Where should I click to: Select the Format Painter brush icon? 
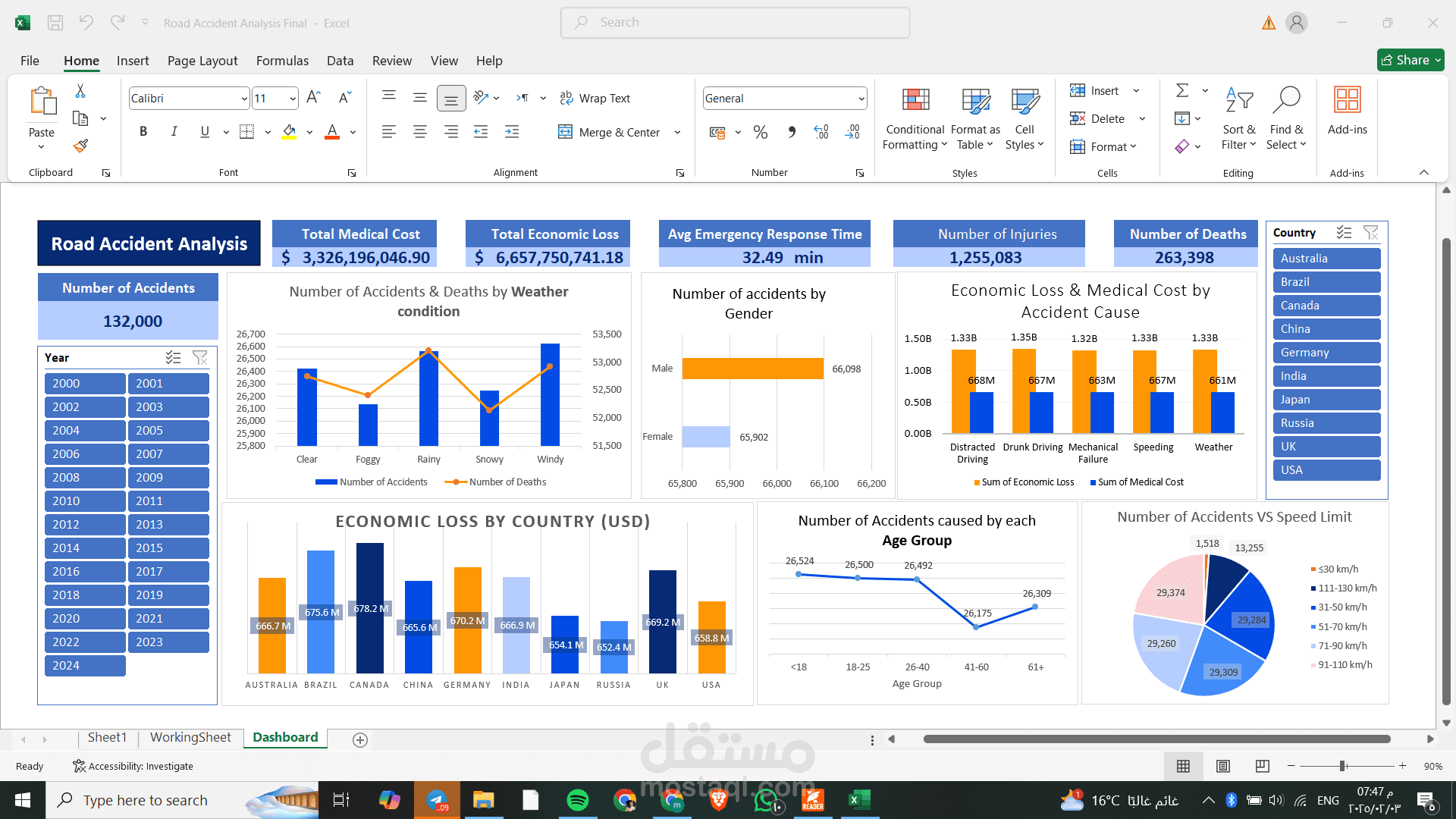[80, 146]
